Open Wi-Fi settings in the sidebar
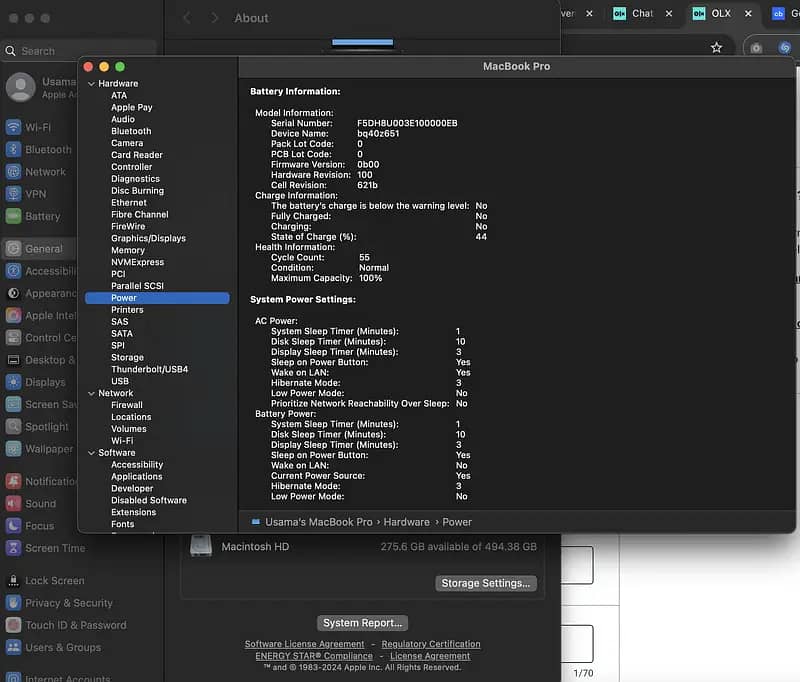 point(37,127)
